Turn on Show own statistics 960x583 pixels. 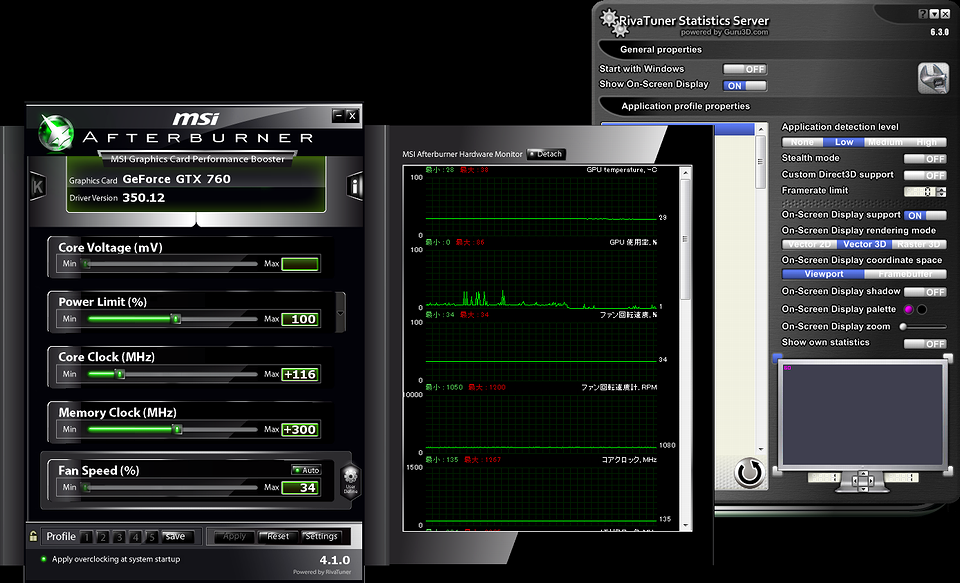coord(925,344)
